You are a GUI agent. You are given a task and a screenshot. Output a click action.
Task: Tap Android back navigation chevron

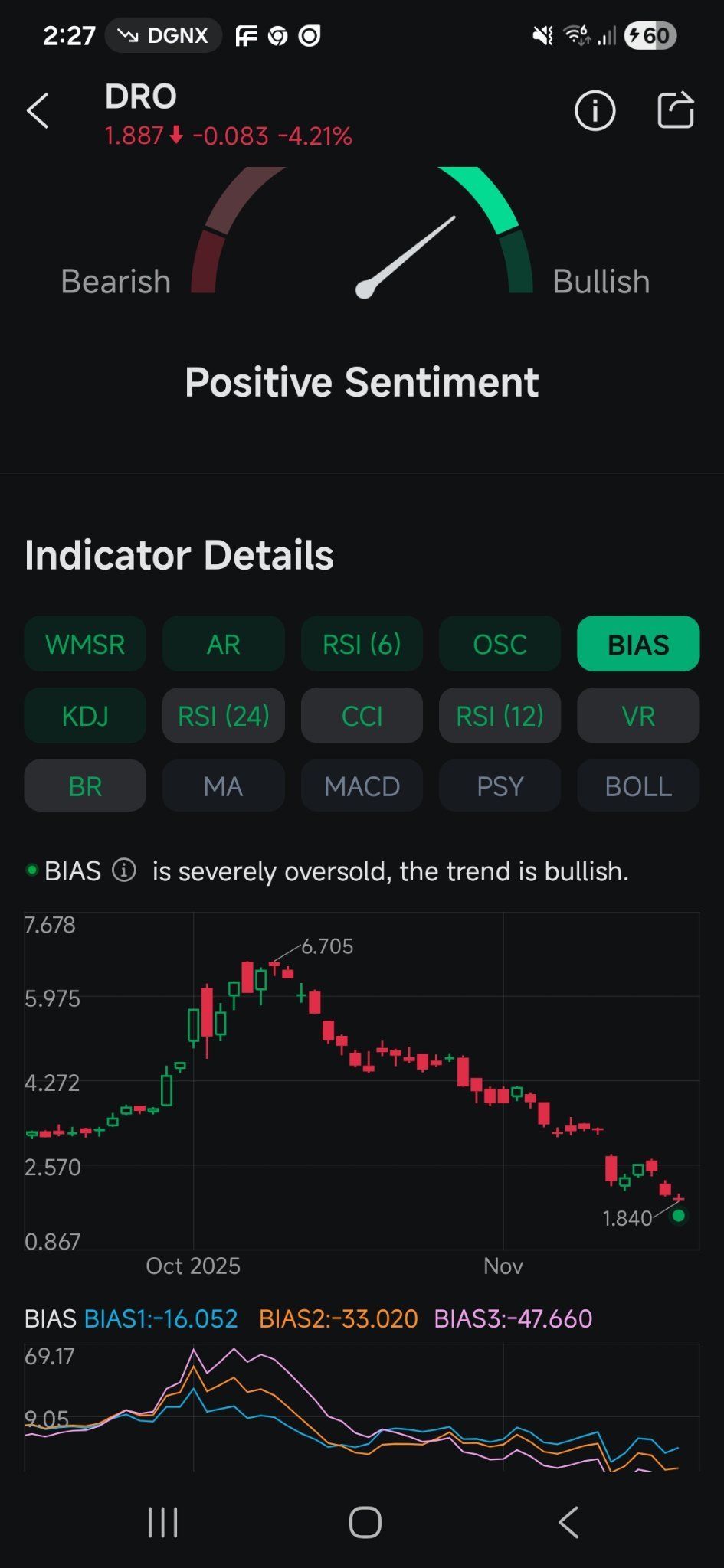568,1522
